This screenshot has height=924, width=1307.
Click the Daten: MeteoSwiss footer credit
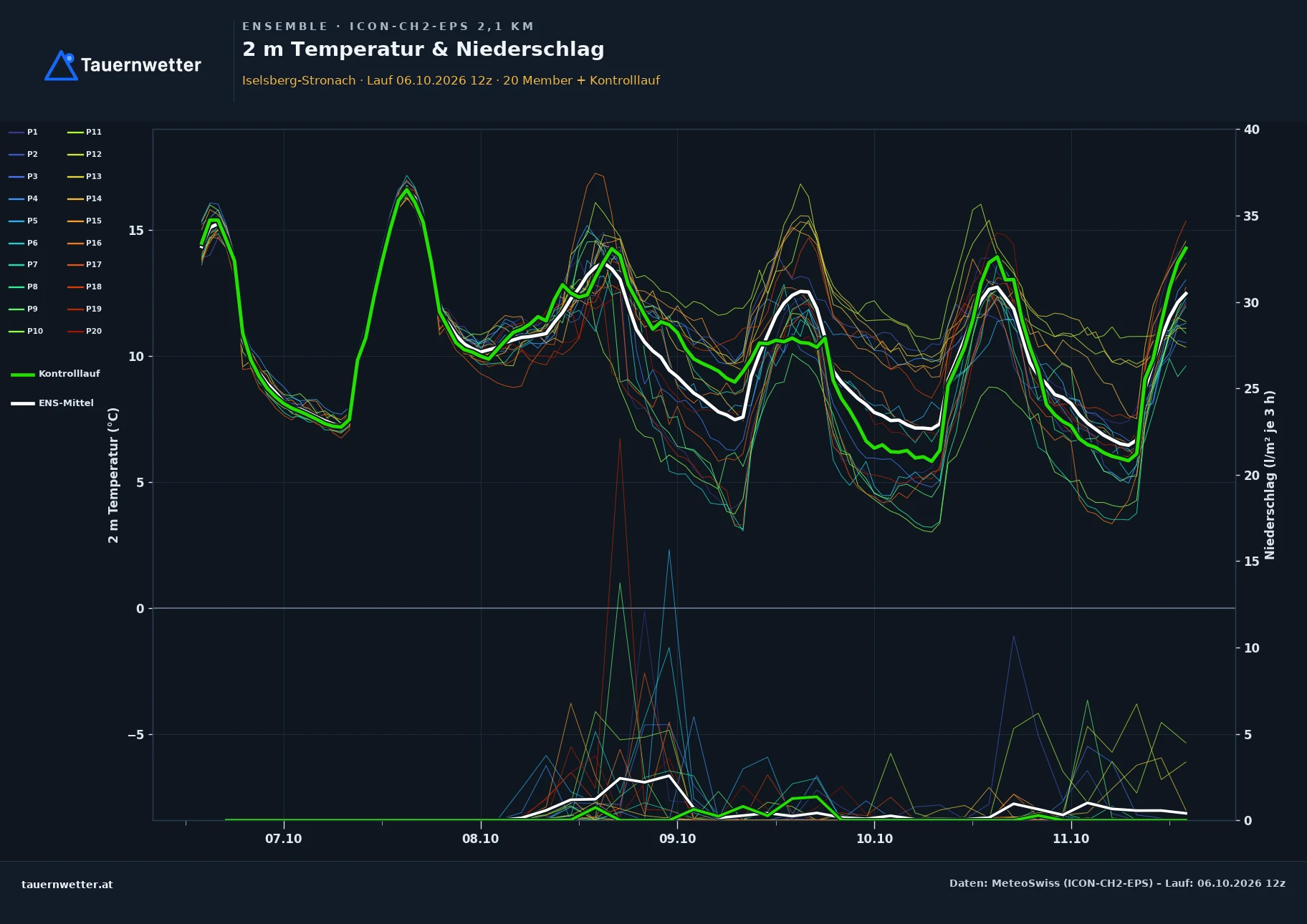point(1117,883)
